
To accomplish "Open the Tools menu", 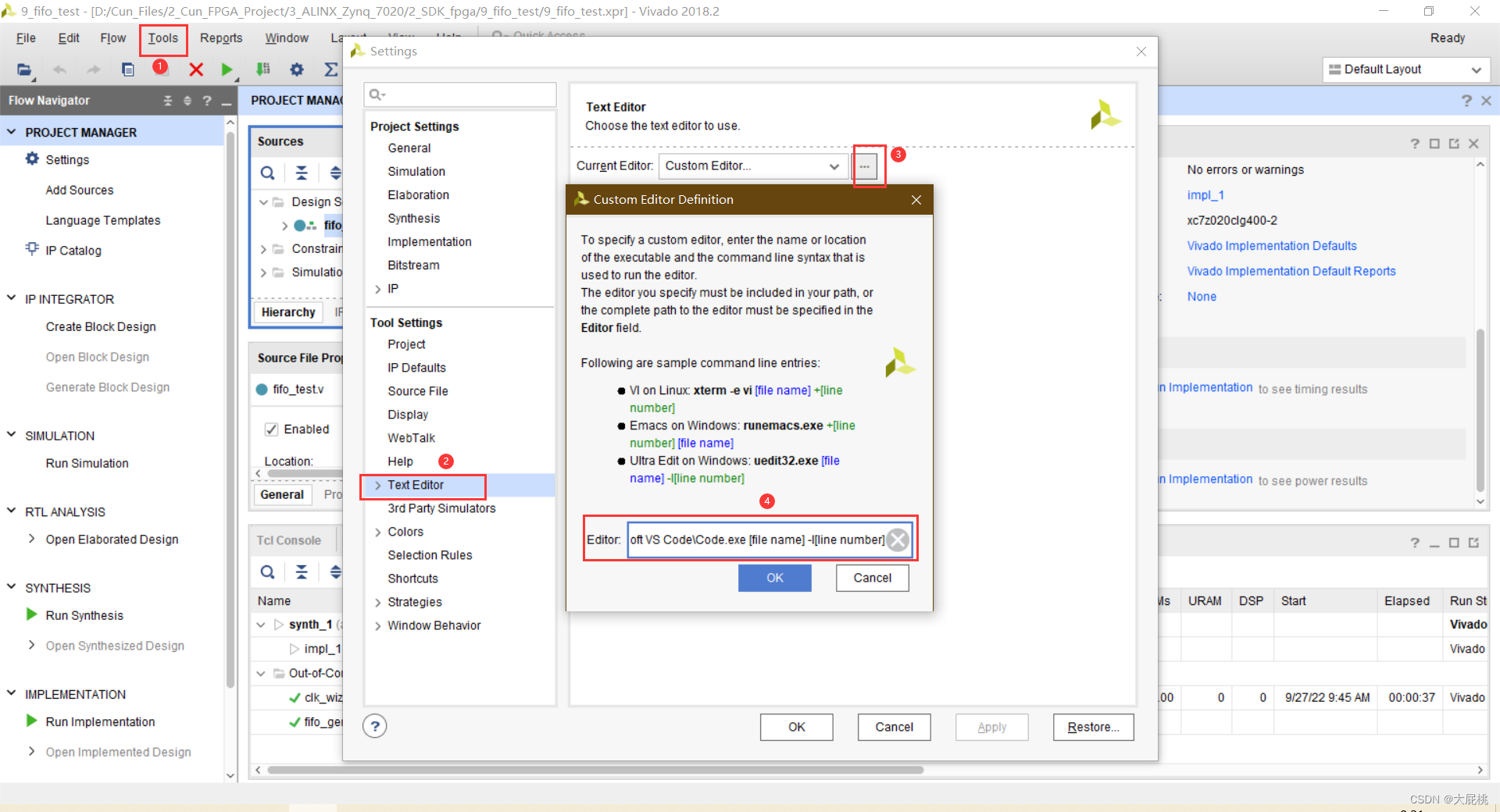I will (x=163, y=38).
